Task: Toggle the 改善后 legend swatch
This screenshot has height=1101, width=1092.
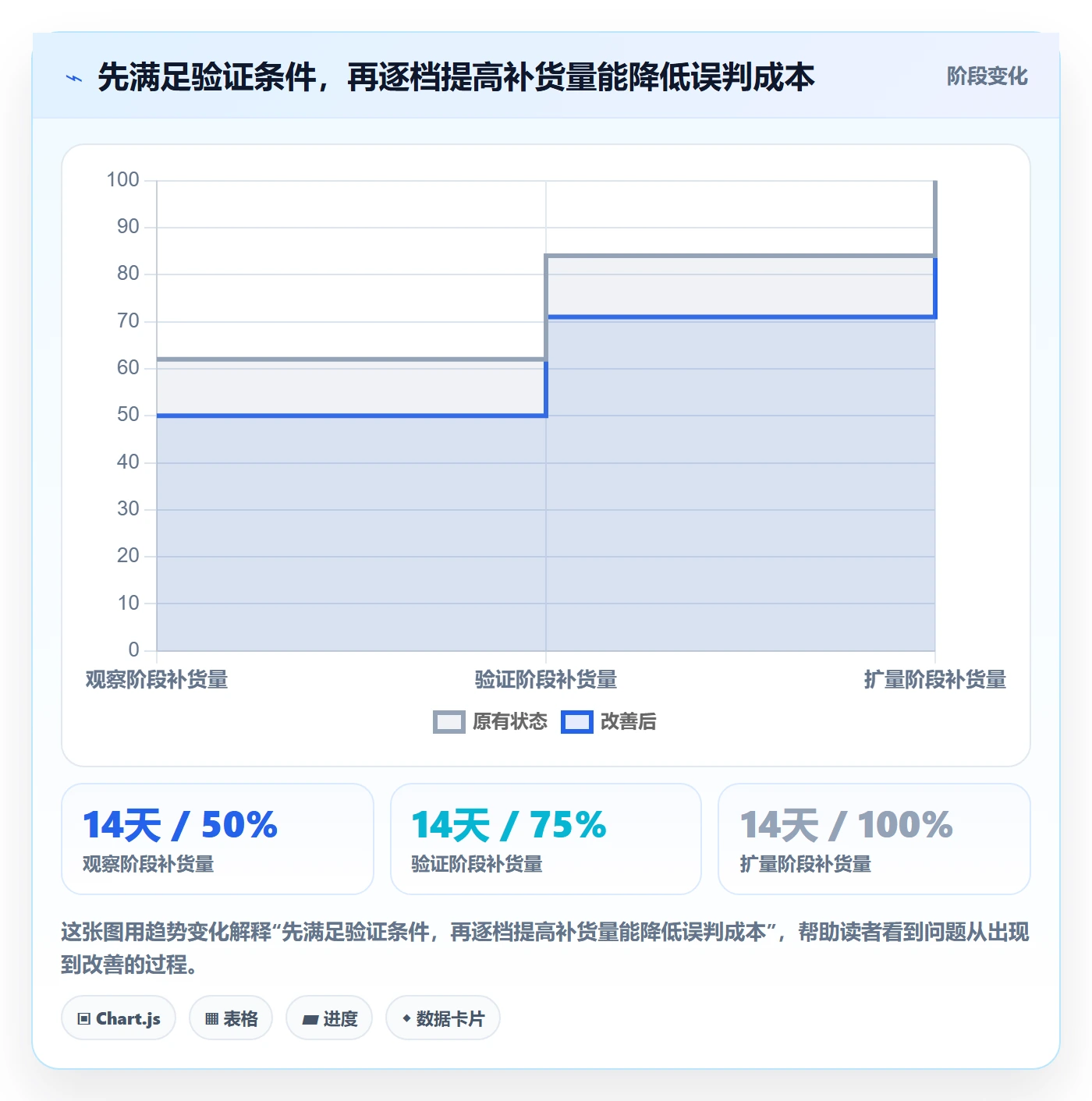Action: coord(577,722)
